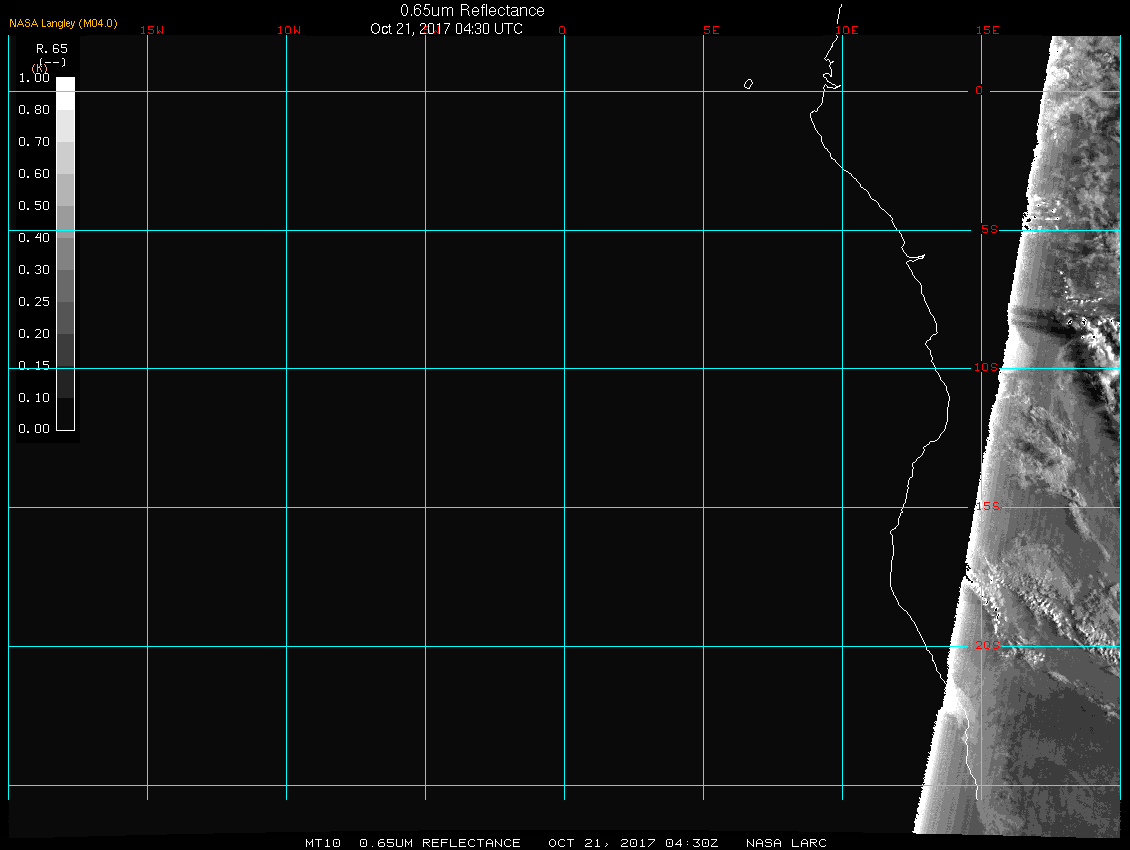Click the '15S' latitude label
This screenshot has height=850, width=1130.
pyautogui.click(x=988, y=506)
